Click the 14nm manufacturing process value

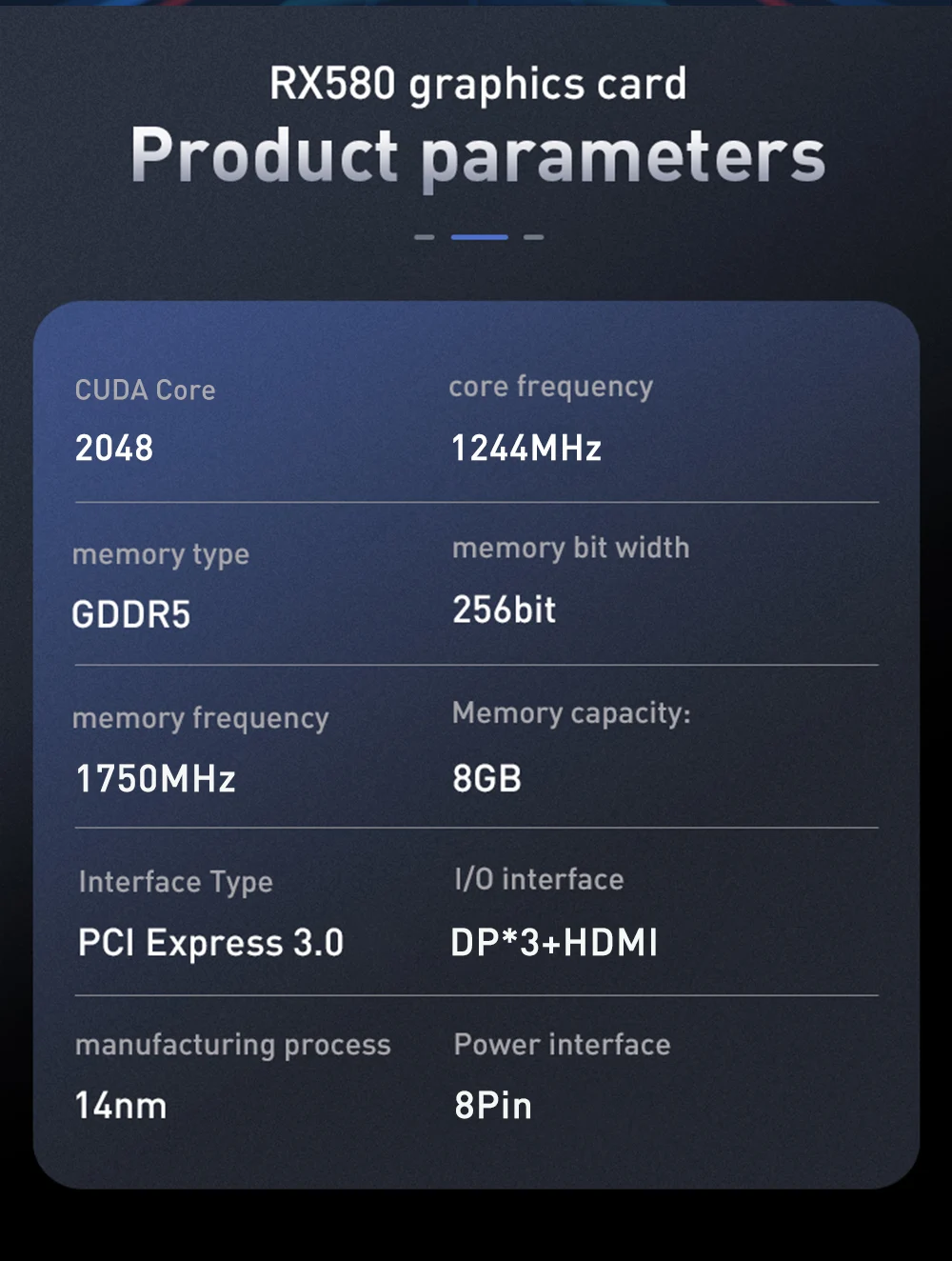[121, 1106]
